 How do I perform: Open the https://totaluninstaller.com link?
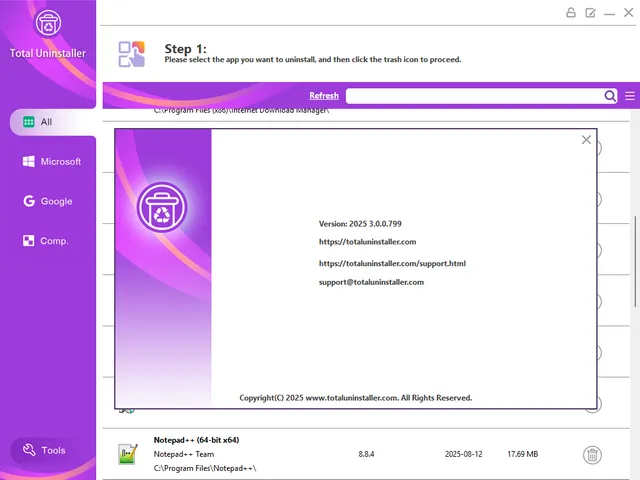(x=367, y=242)
